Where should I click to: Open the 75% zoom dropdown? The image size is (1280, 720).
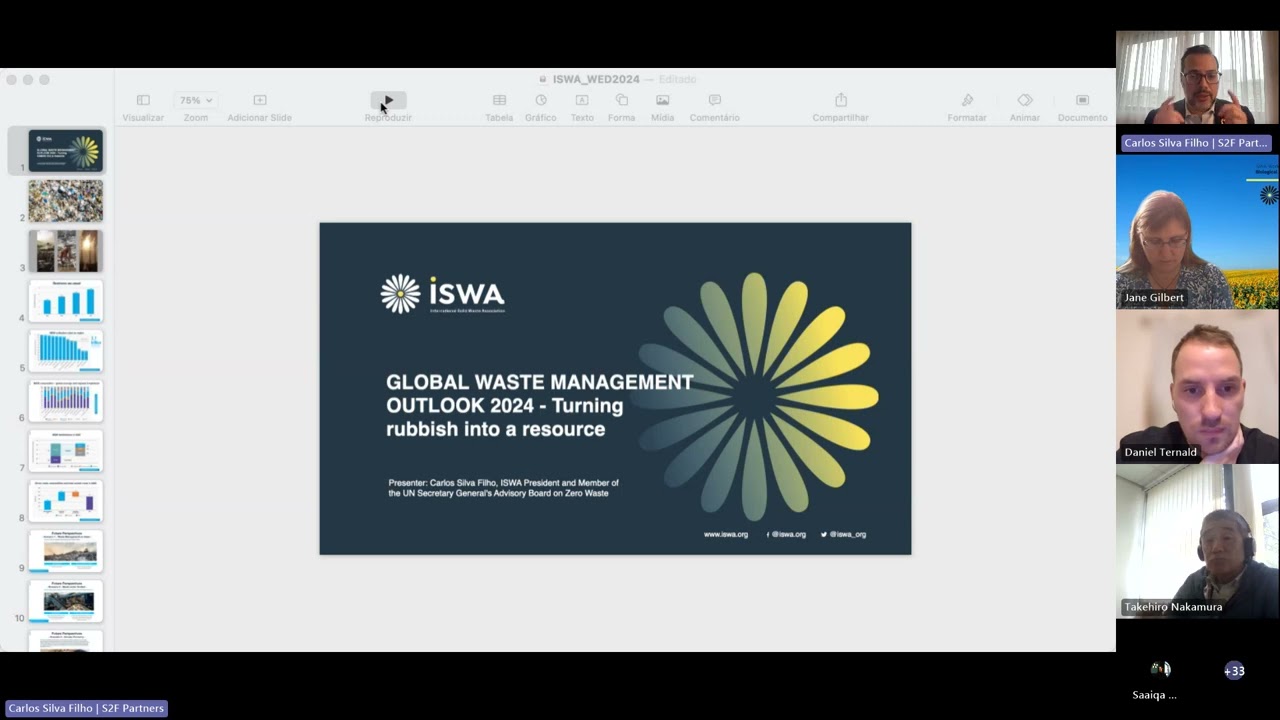pos(195,101)
